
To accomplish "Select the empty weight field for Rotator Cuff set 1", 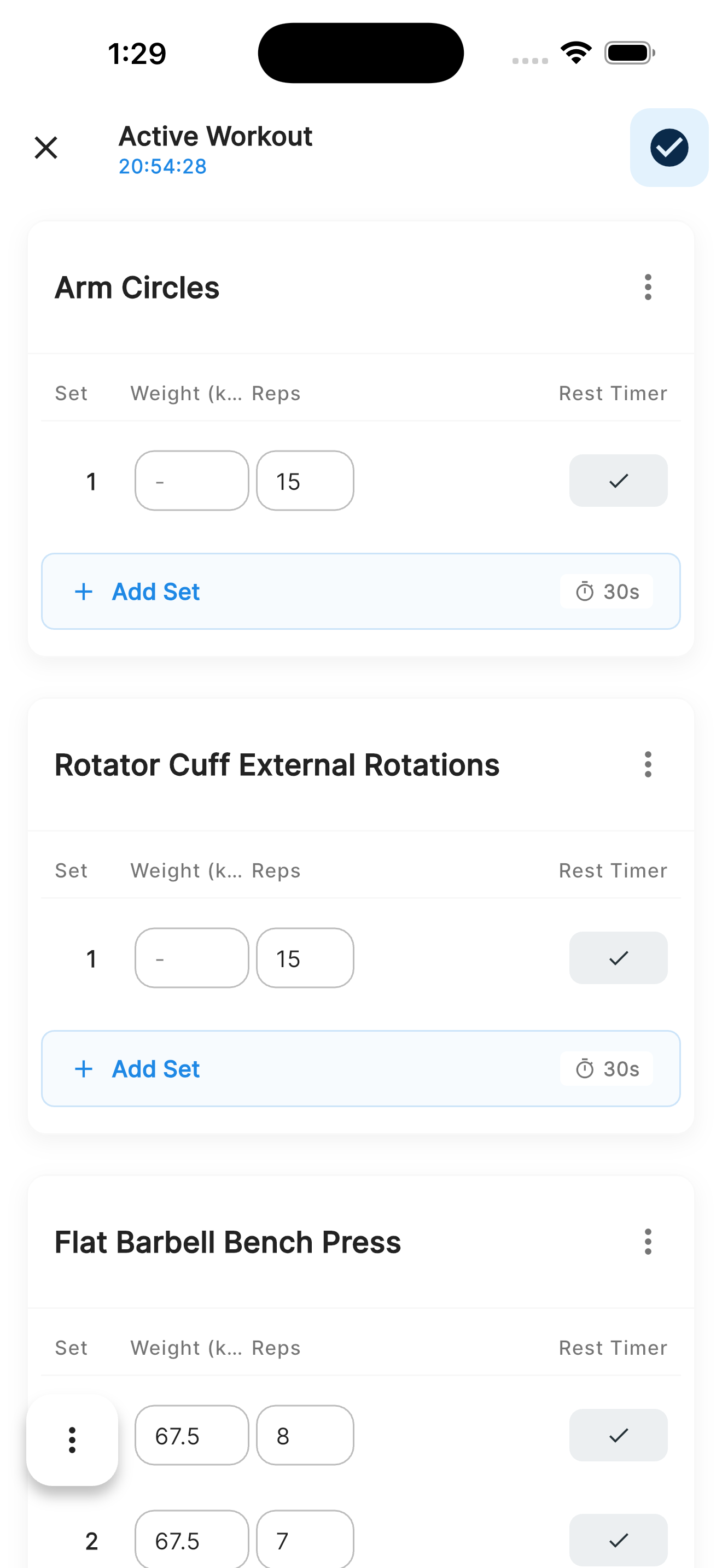I will (x=191, y=957).
